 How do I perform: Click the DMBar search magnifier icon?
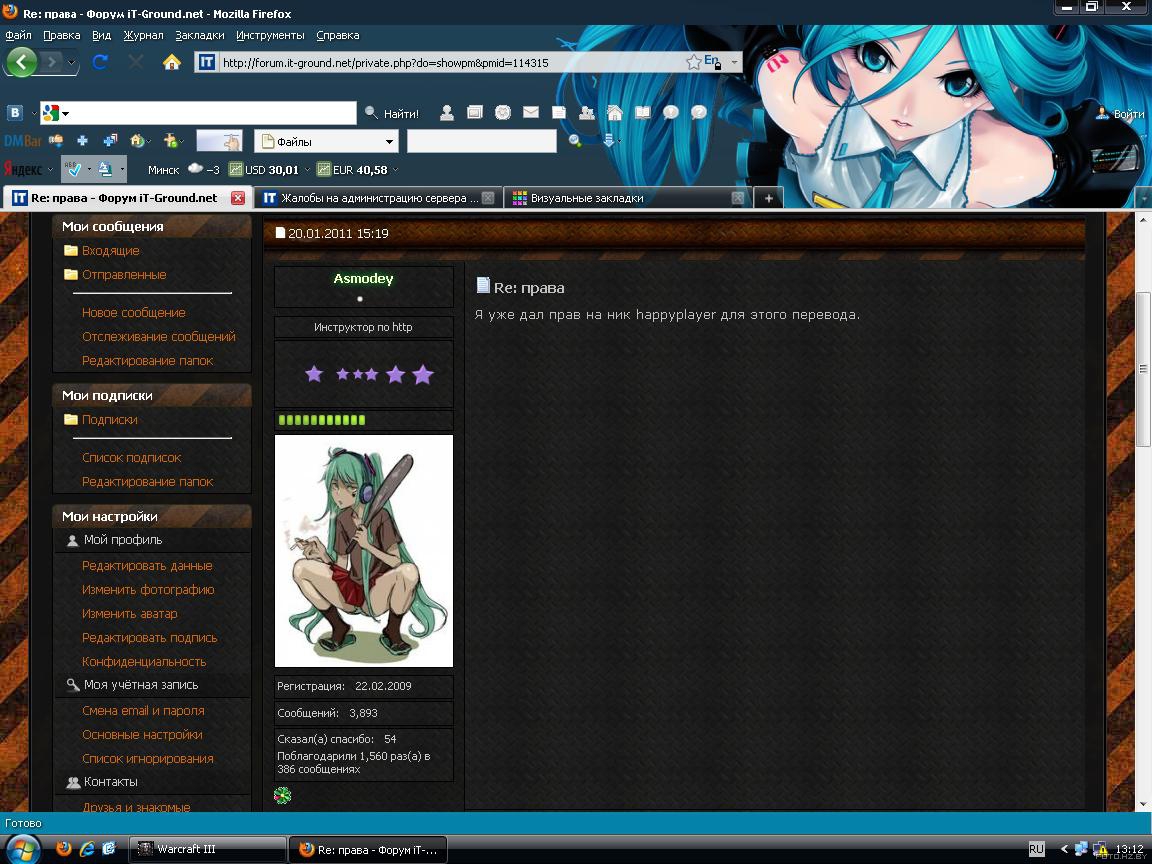pyautogui.click(x=575, y=140)
